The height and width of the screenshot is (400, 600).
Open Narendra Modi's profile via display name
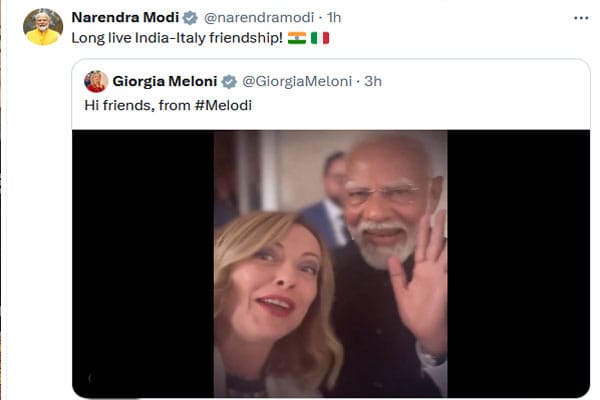123,18
